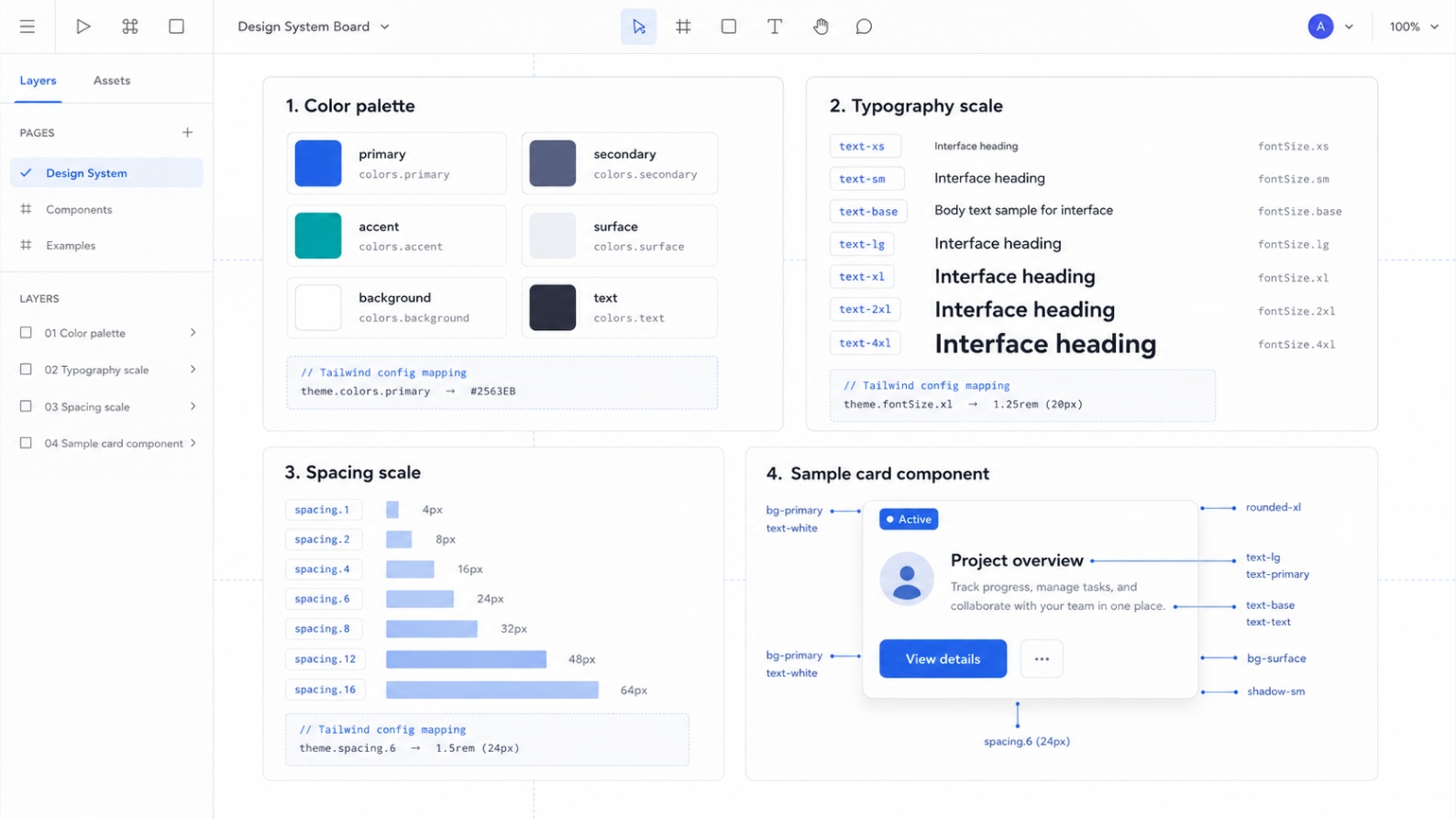1456x819 pixels.
Task: Add a new page with plus icon
Action: (188, 132)
